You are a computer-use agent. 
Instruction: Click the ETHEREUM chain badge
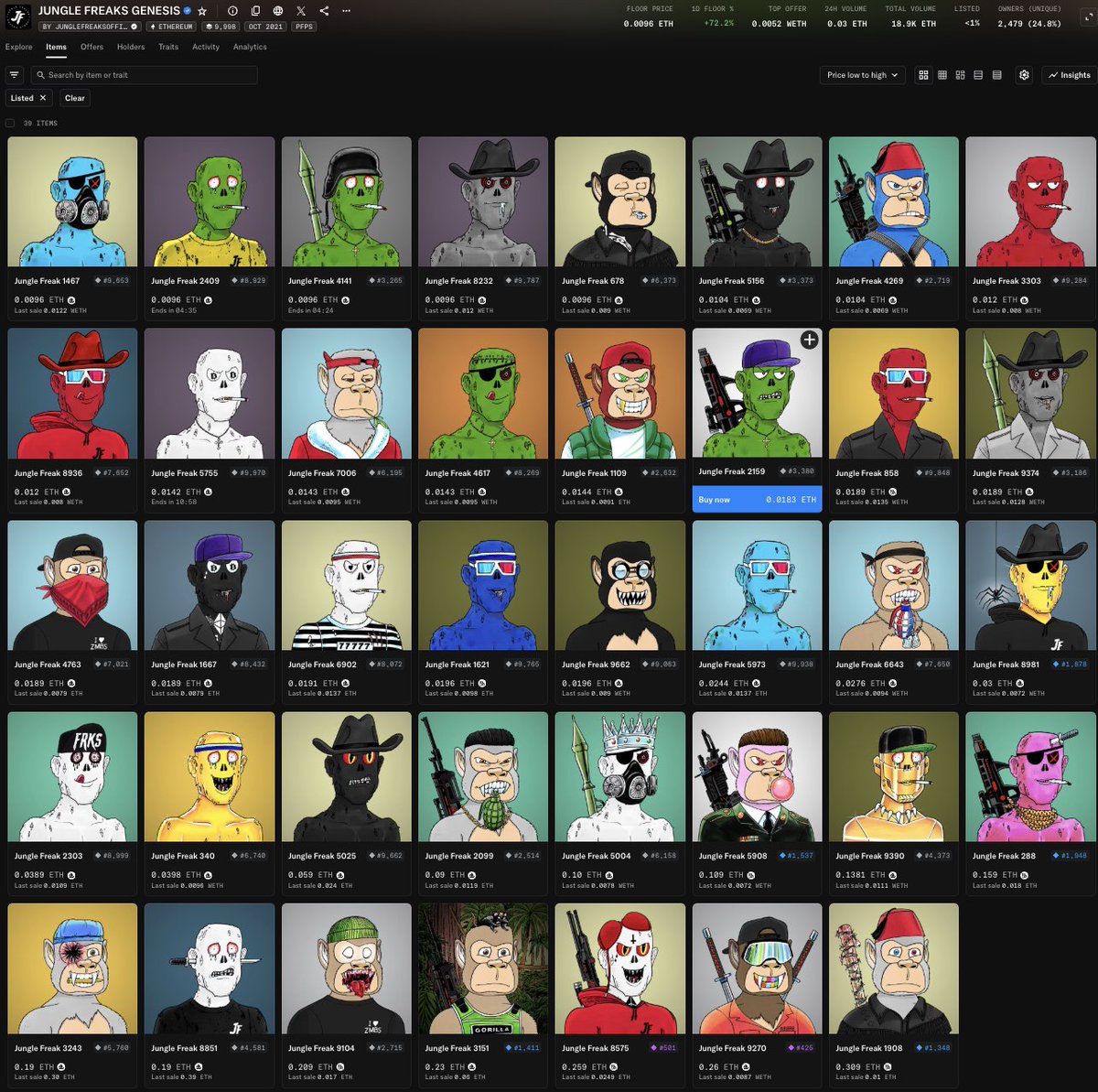pos(171,27)
